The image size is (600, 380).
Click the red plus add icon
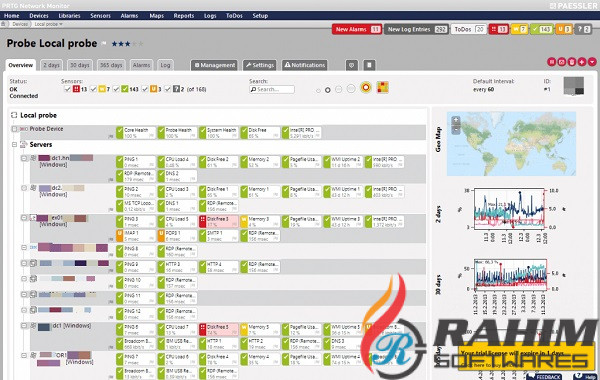tap(582, 62)
